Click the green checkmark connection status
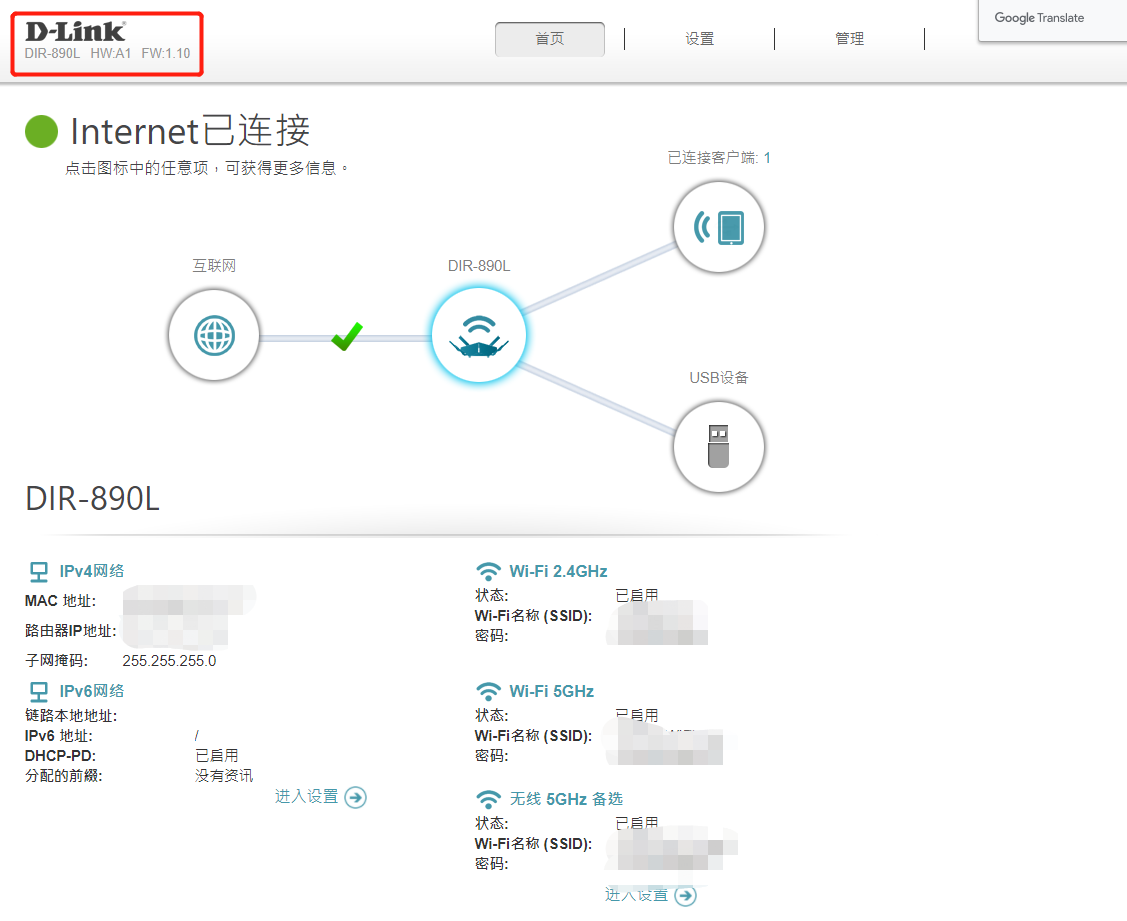 347,336
